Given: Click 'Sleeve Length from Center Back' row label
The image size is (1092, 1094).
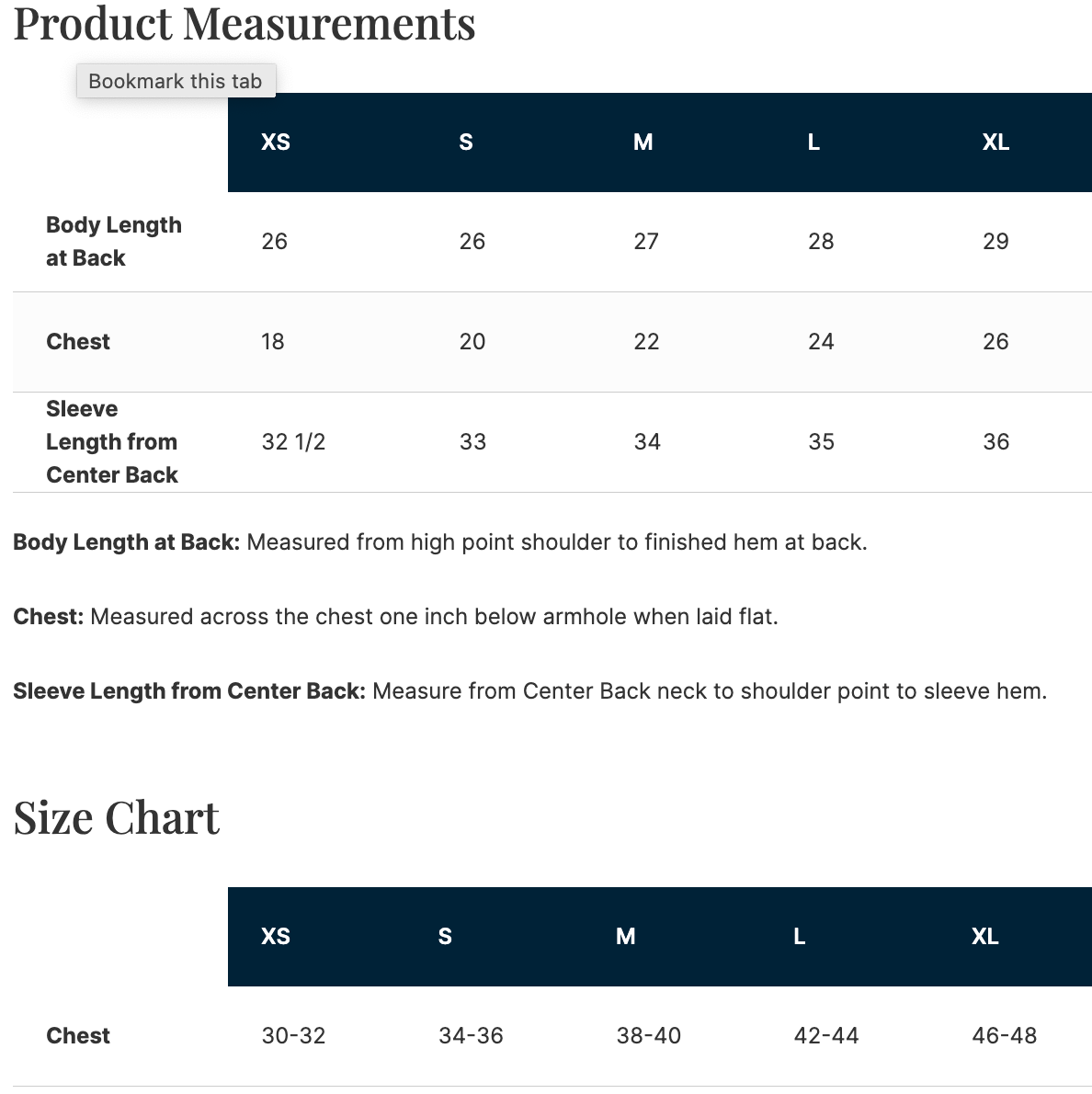Looking at the screenshot, I should pos(112,441).
